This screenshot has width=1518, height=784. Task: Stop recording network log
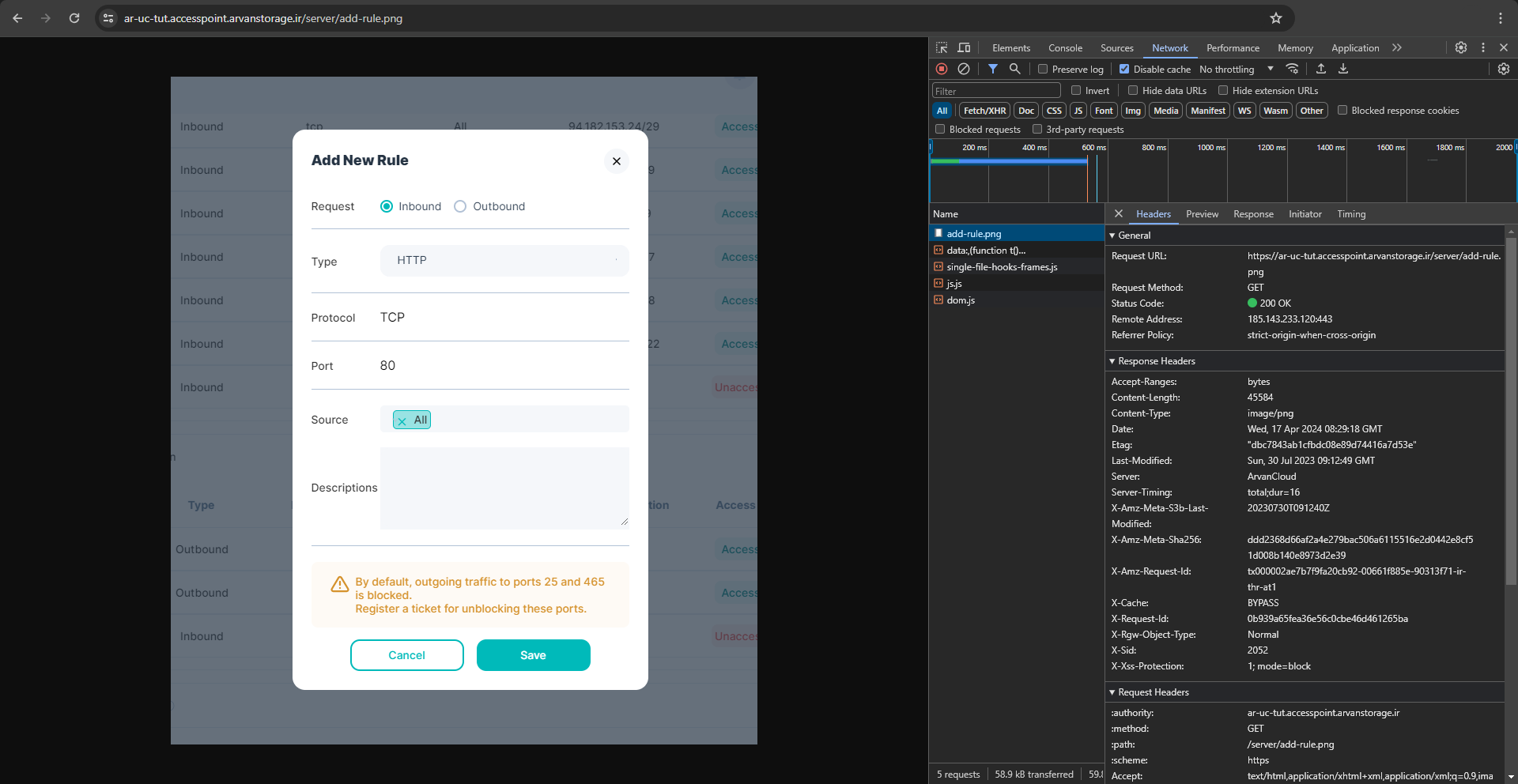click(x=941, y=69)
